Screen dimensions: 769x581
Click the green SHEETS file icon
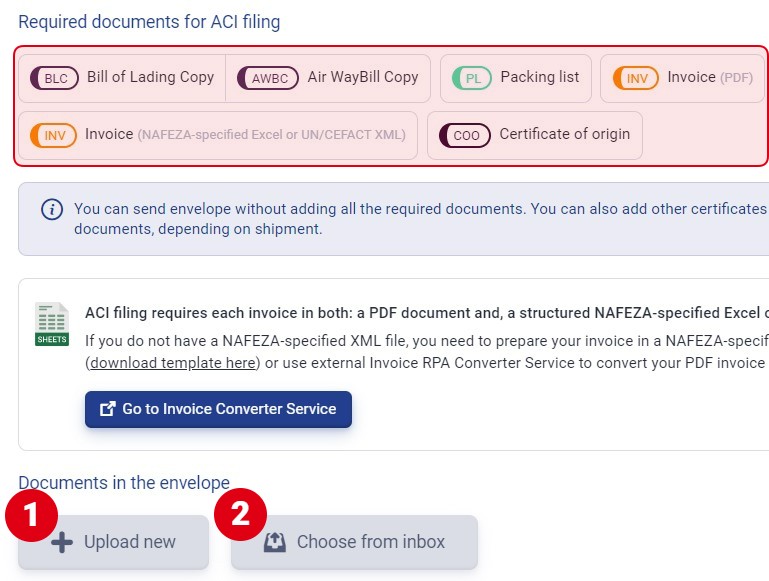tap(52, 324)
